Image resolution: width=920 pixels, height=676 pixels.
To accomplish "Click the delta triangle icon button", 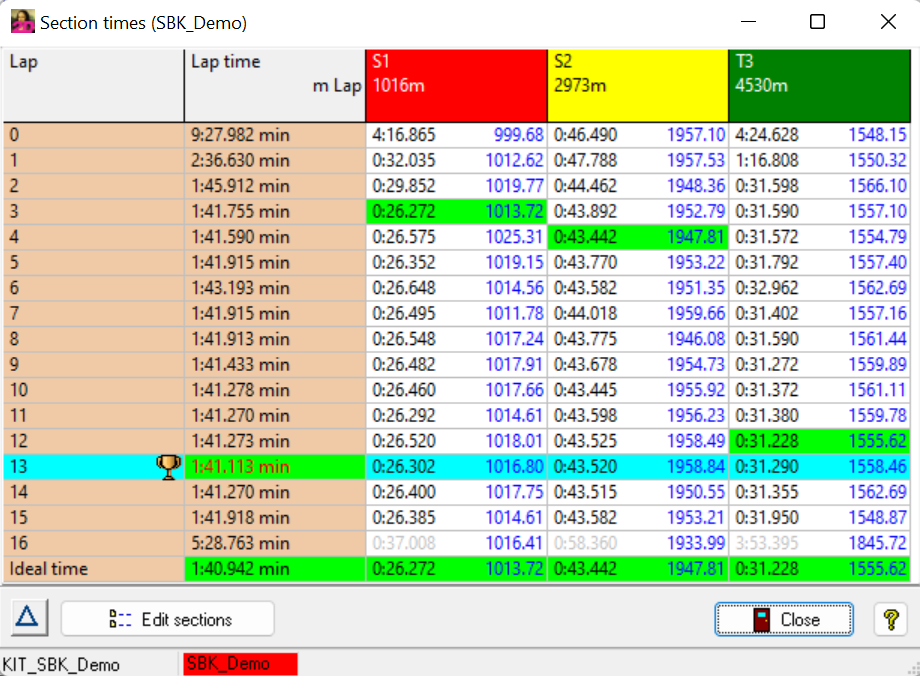I will [27, 619].
